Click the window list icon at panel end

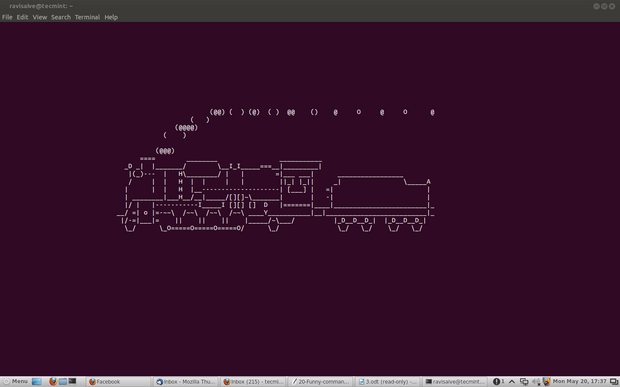tap(614, 381)
